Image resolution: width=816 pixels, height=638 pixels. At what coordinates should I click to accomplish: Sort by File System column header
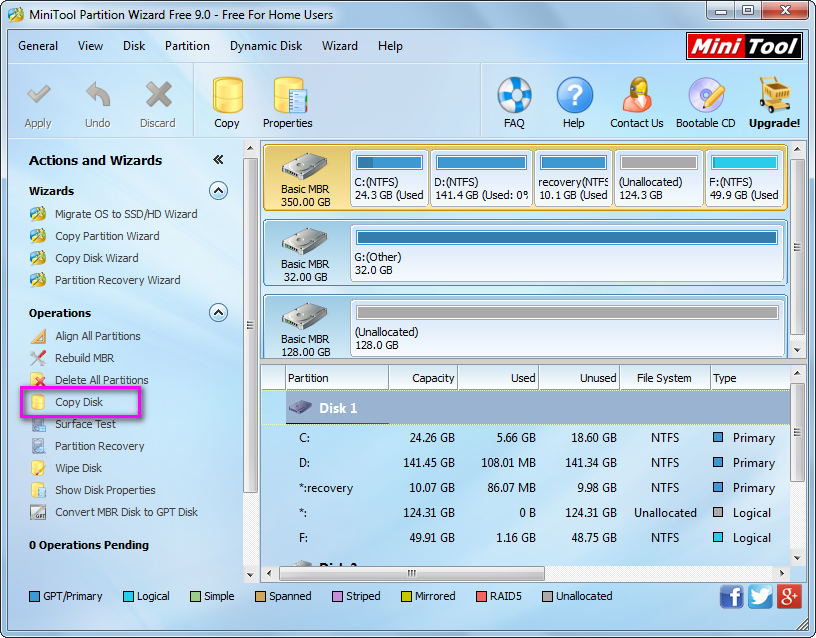click(x=665, y=378)
